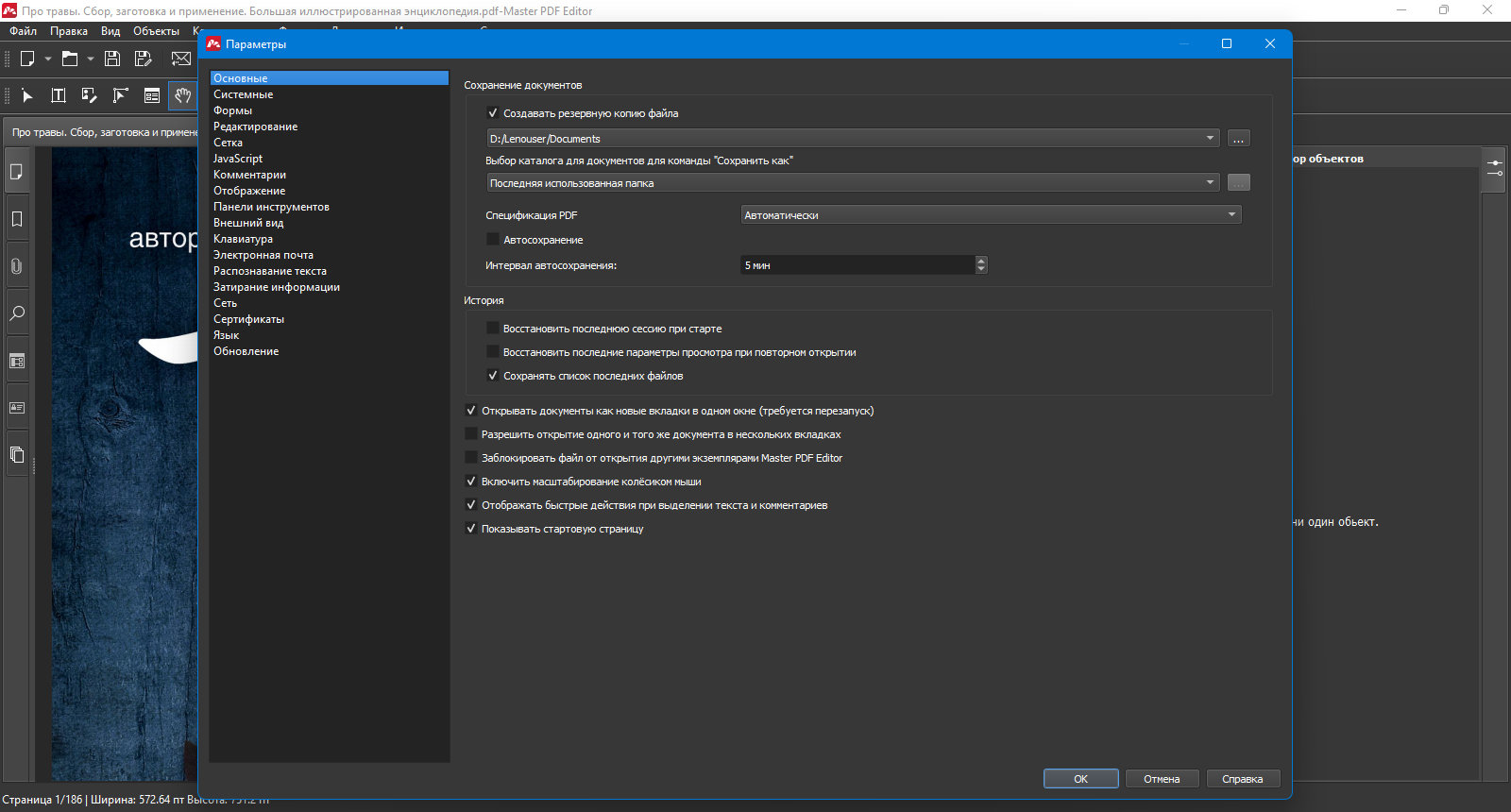The width and height of the screenshot is (1511, 812).
Task: Select the Edit Text tool icon
Action: (58, 95)
